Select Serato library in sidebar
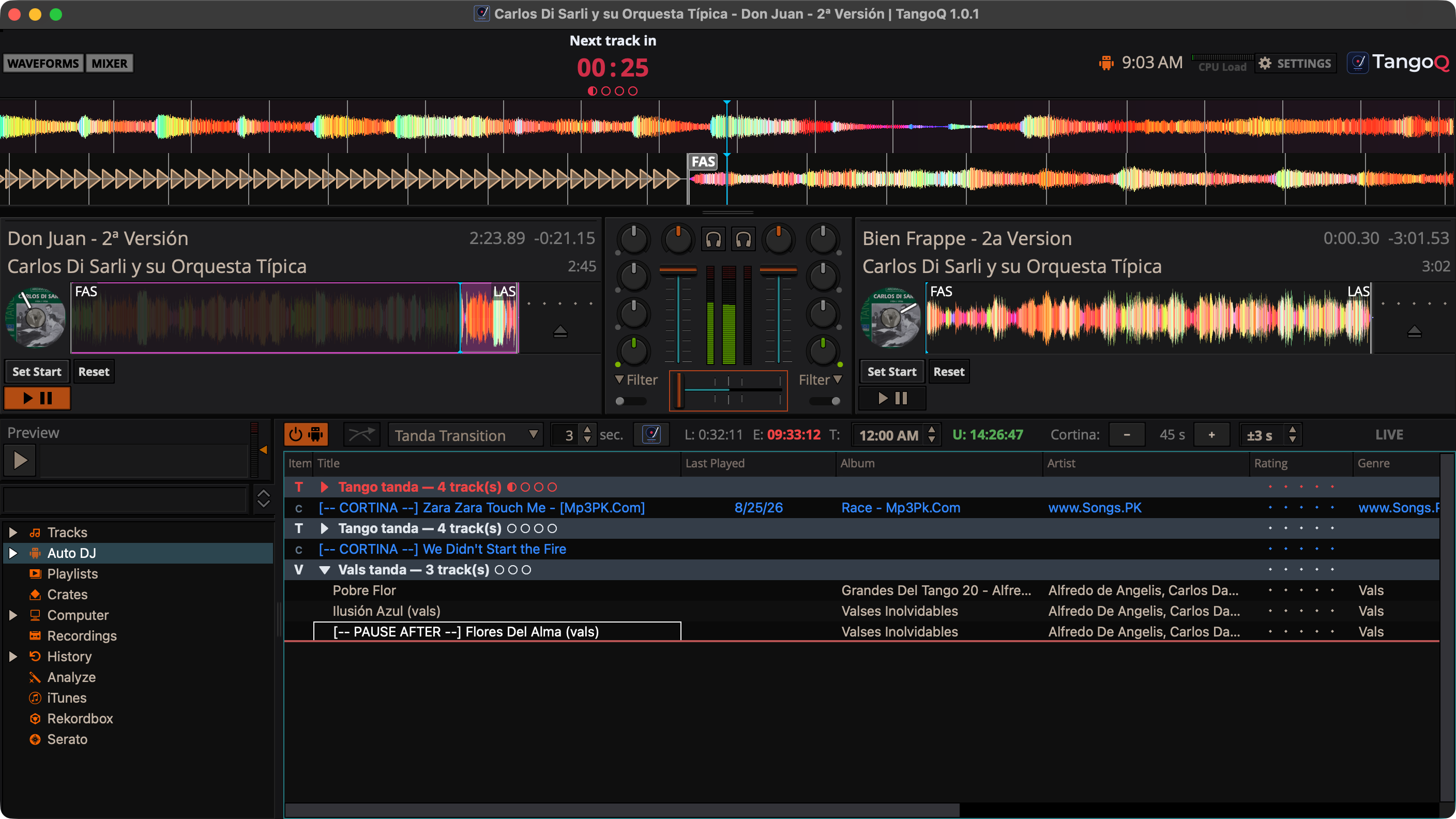 67,739
